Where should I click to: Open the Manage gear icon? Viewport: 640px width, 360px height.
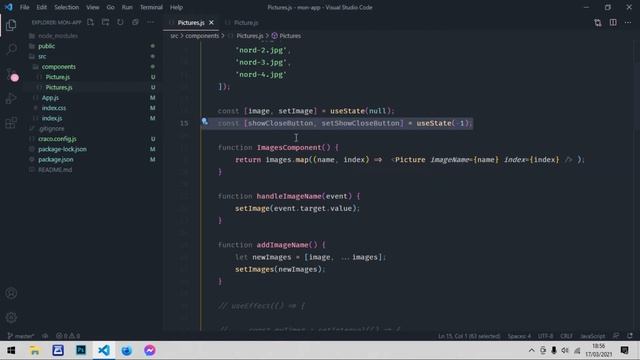(x=11, y=317)
